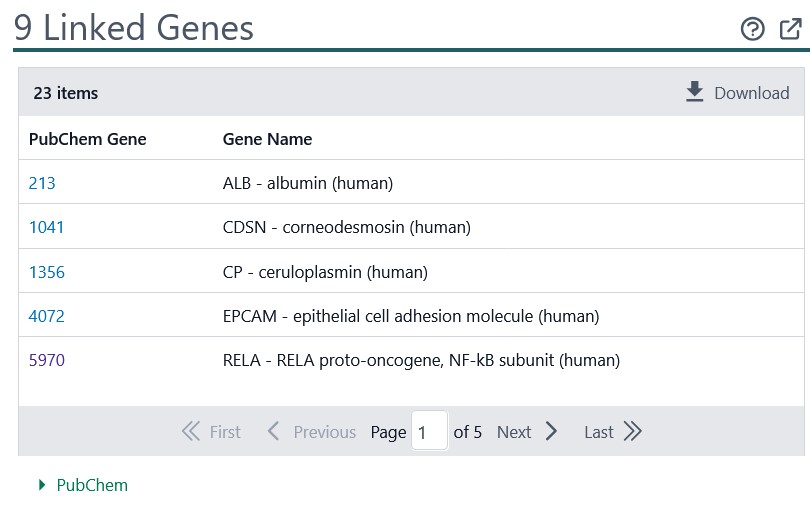Click the page number input field

pos(429,431)
